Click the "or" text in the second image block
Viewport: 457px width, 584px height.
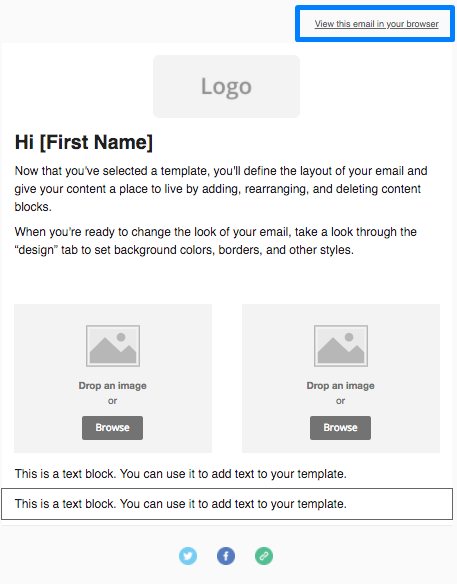340,401
